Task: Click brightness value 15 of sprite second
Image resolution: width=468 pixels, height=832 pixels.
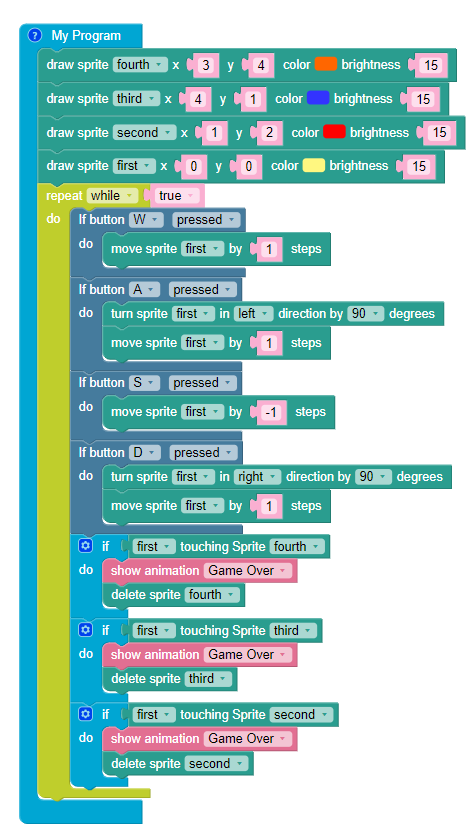Action: pos(439,133)
